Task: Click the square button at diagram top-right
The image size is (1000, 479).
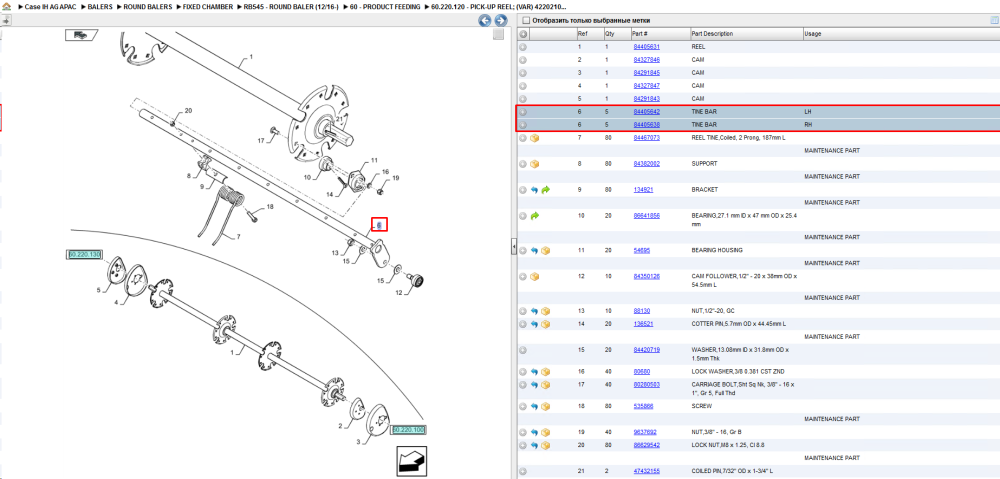Action: click(x=499, y=34)
